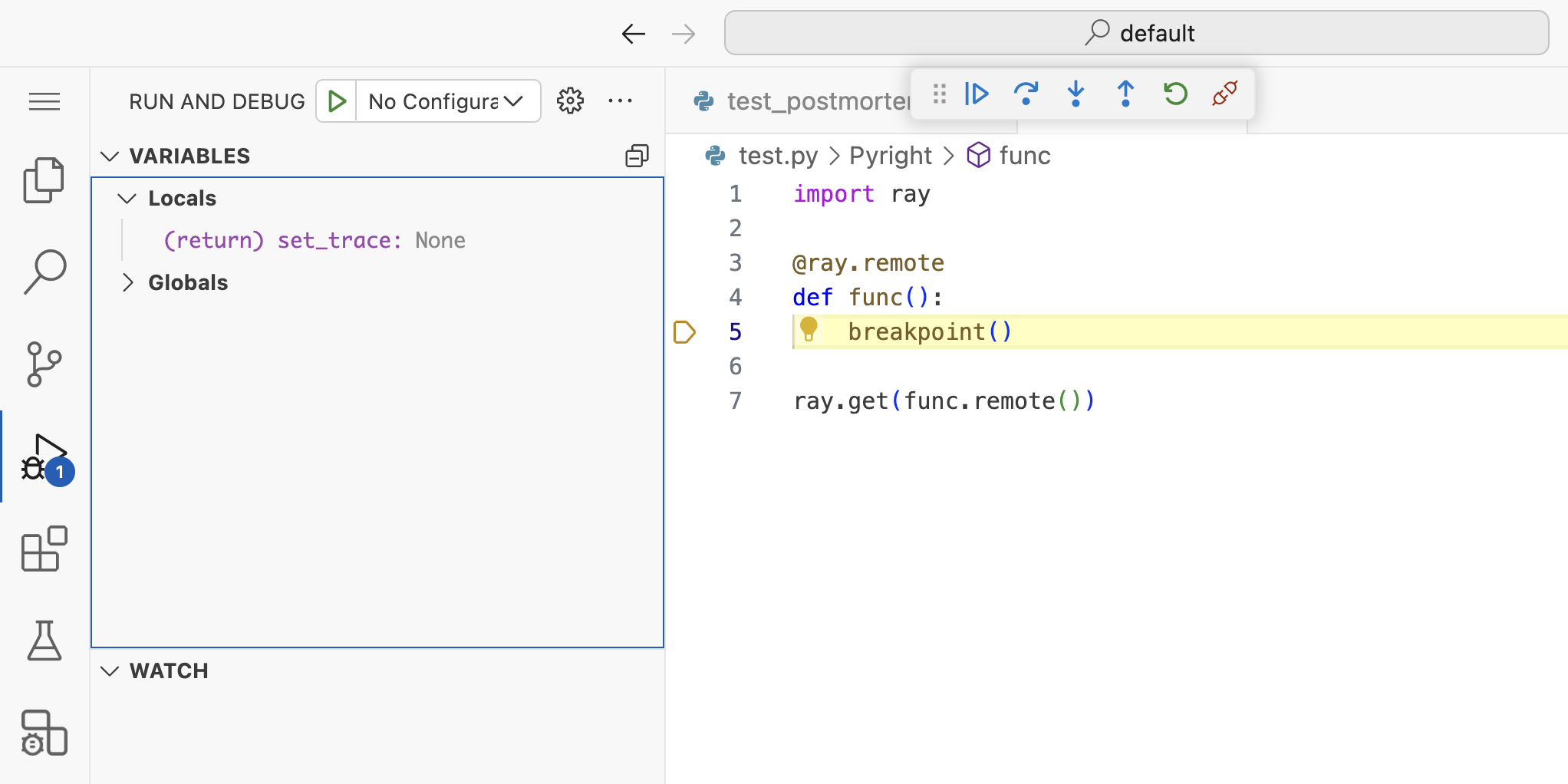
Task: Open the Explorer view
Action: click(44, 180)
